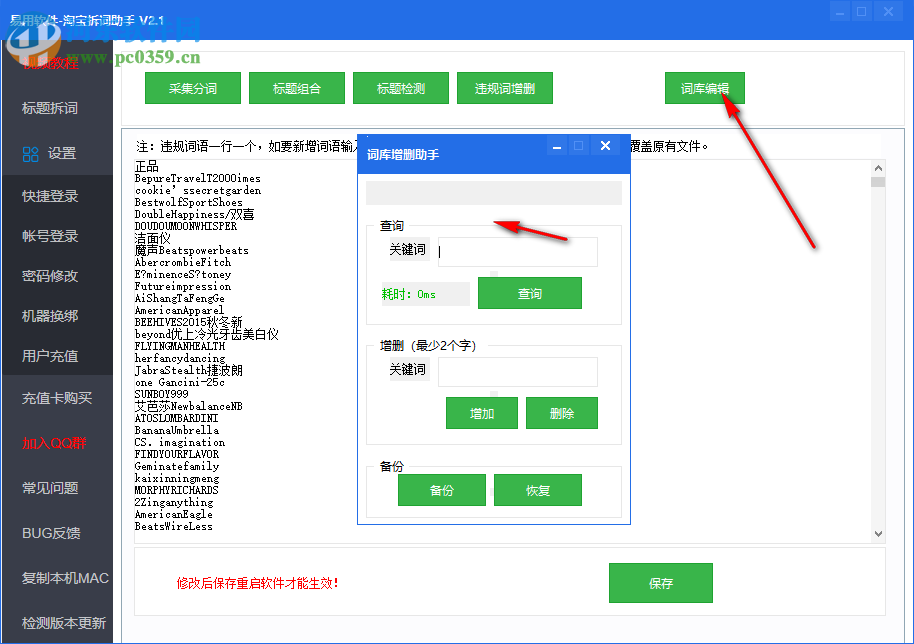Click list entry FINDYOURFLAVOR

pyautogui.click(x=177, y=454)
